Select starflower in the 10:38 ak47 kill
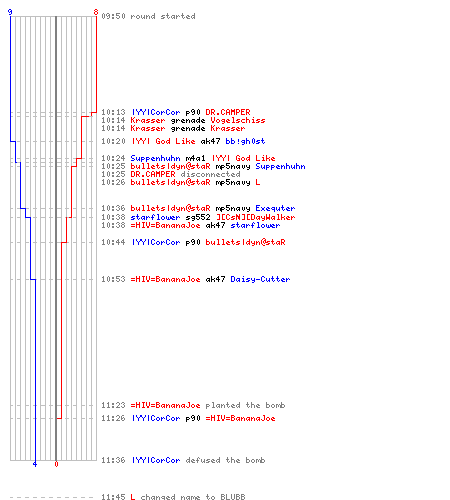450x500 pixels. tap(255, 226)
